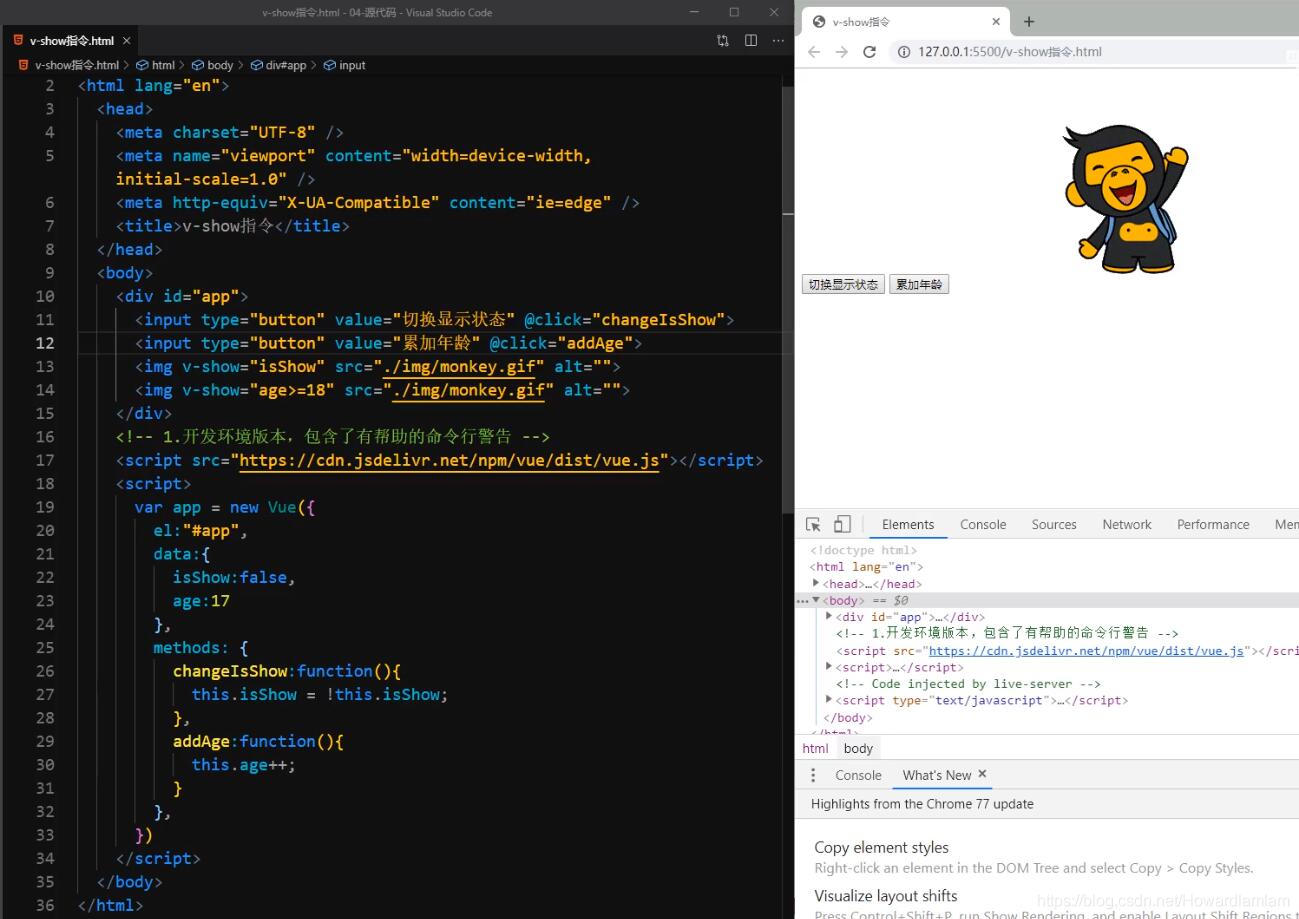Toggle DevTools device toolbar
1299x919 pixels.
click(x=842, y=524)
